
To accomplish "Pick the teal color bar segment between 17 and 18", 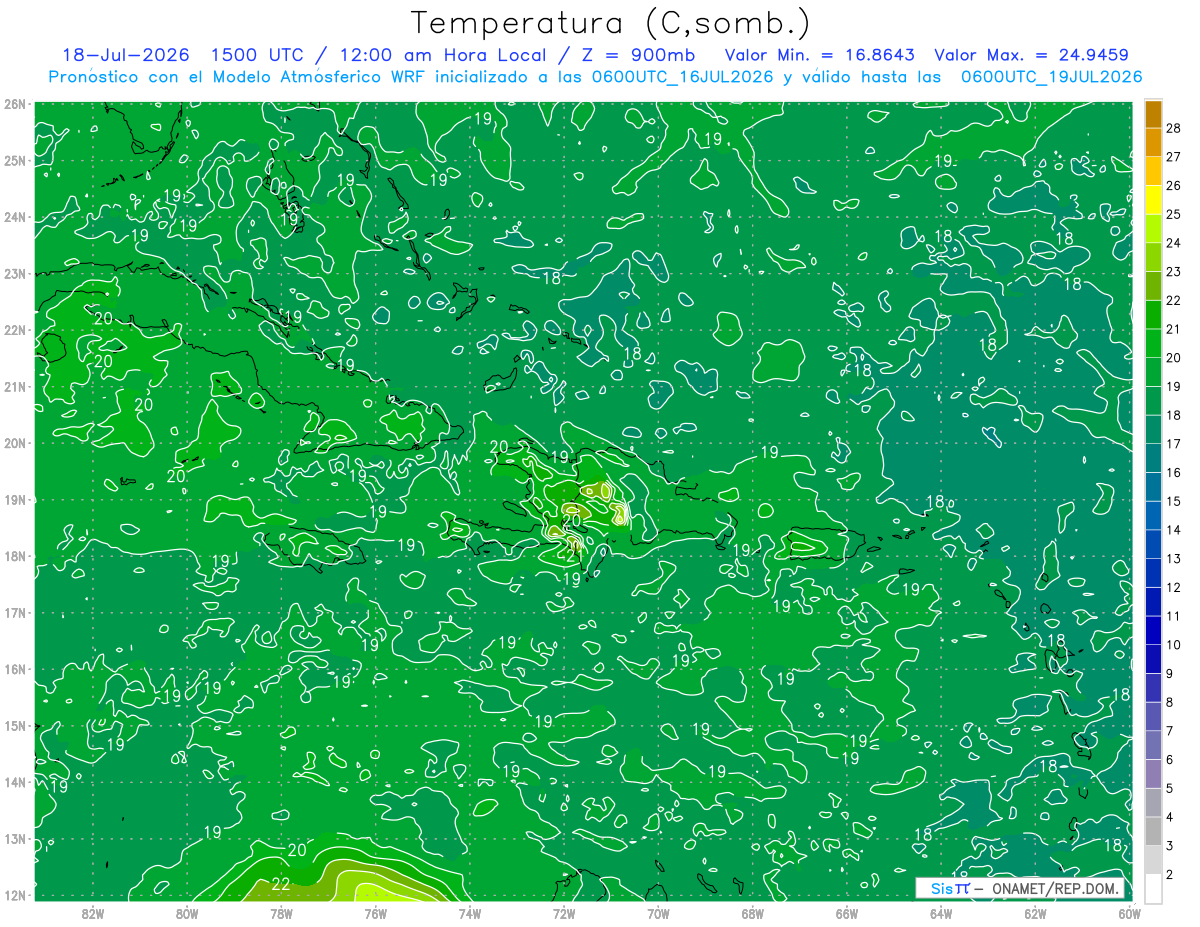I will click(1154, 429).
